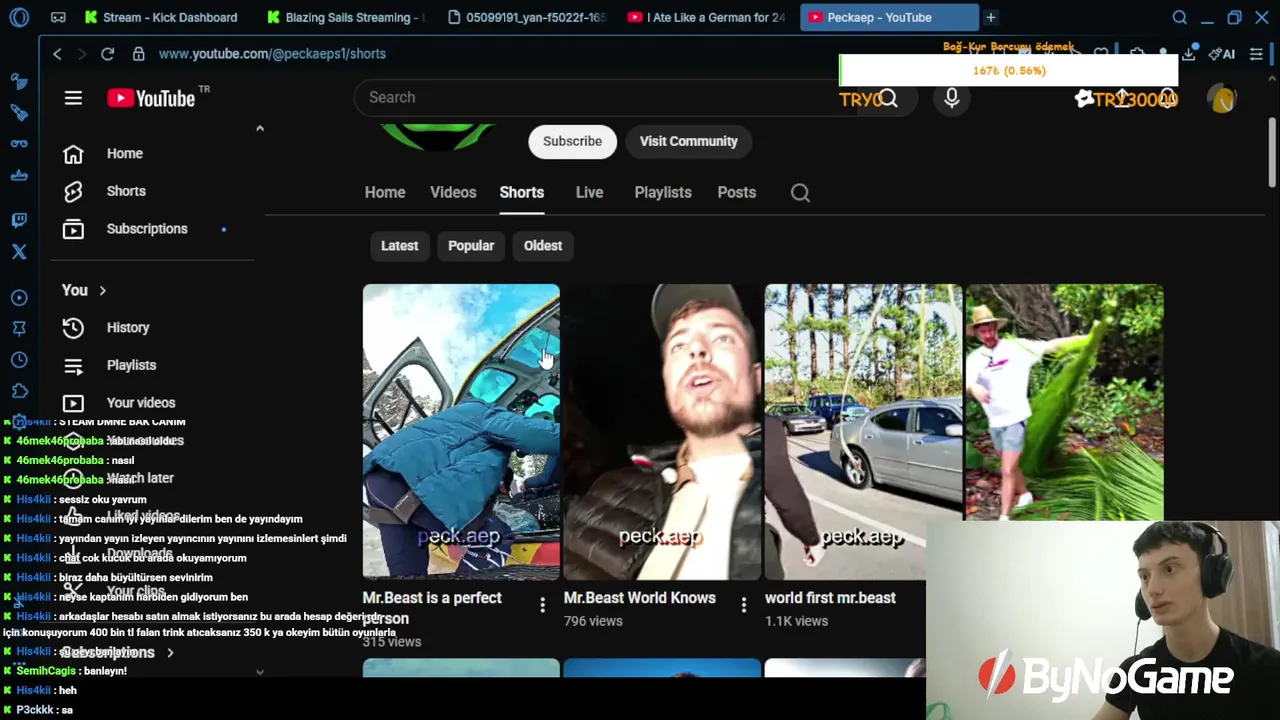This screenshot has height=720, width=1280.
Task: Click the Opera GX logo menu
Action: pos(19,17)
